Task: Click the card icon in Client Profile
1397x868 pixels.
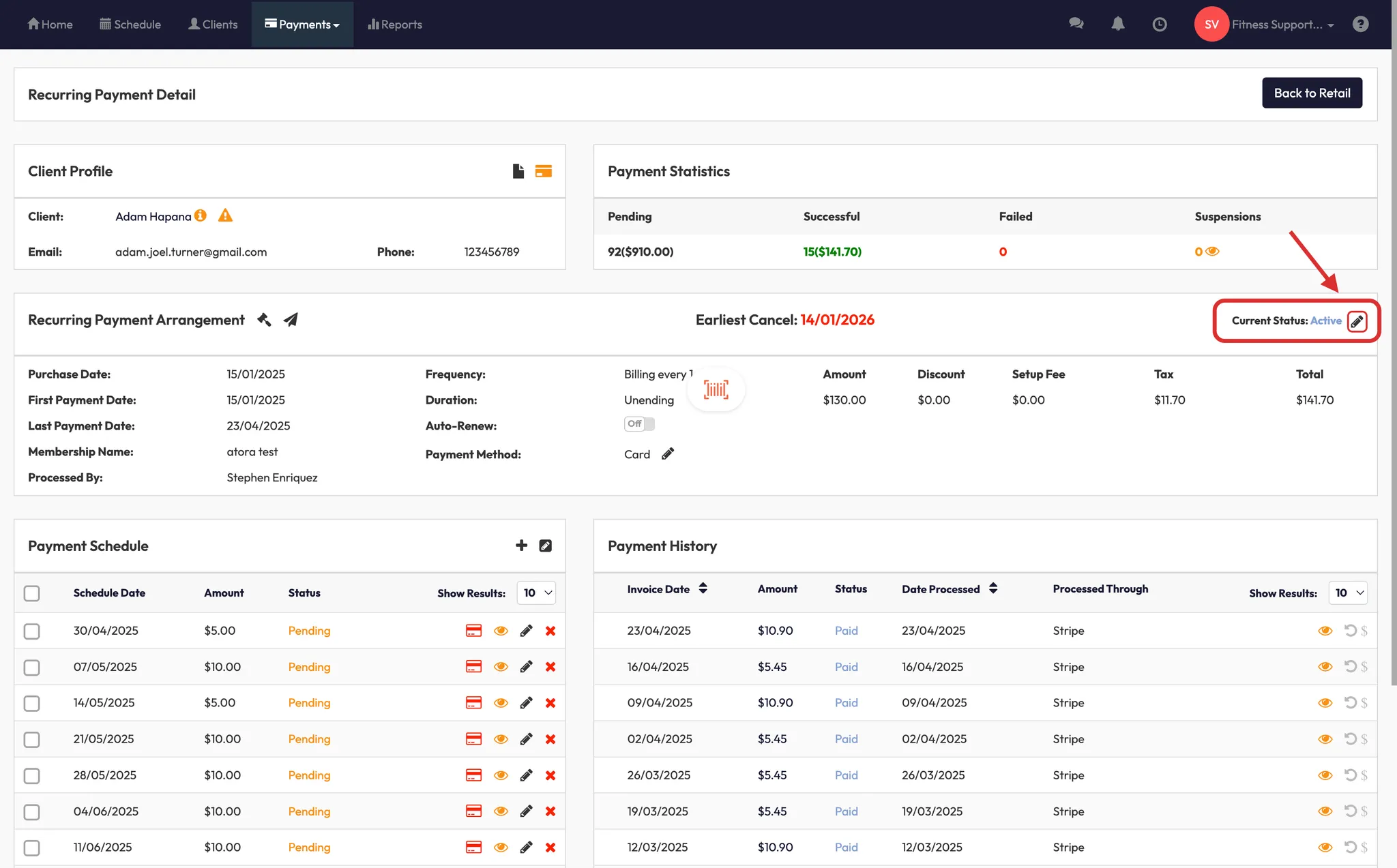Action: [543, 171]
